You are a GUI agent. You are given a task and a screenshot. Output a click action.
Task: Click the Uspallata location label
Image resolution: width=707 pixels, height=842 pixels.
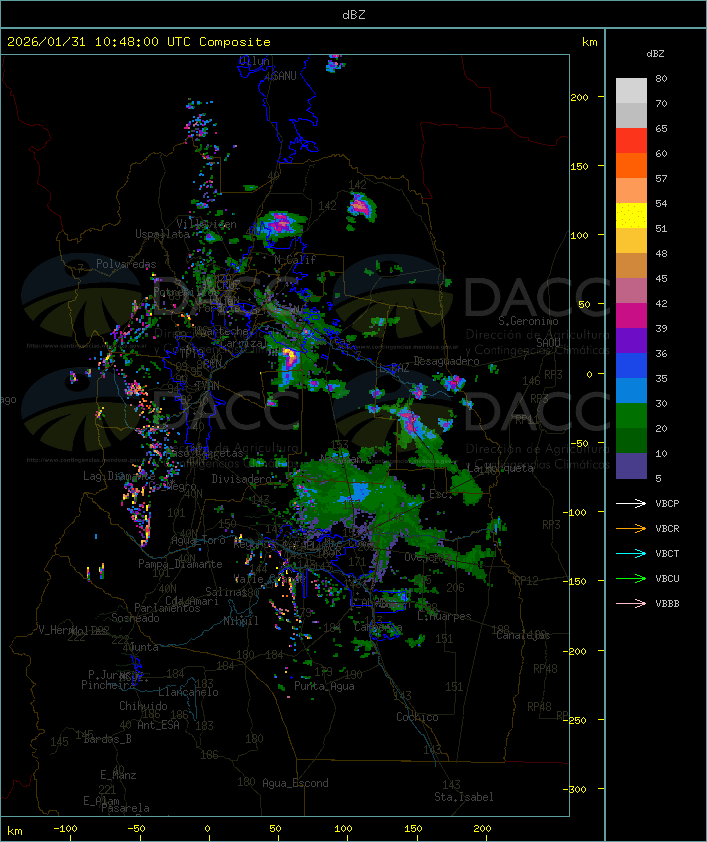[x=162, y=234]
